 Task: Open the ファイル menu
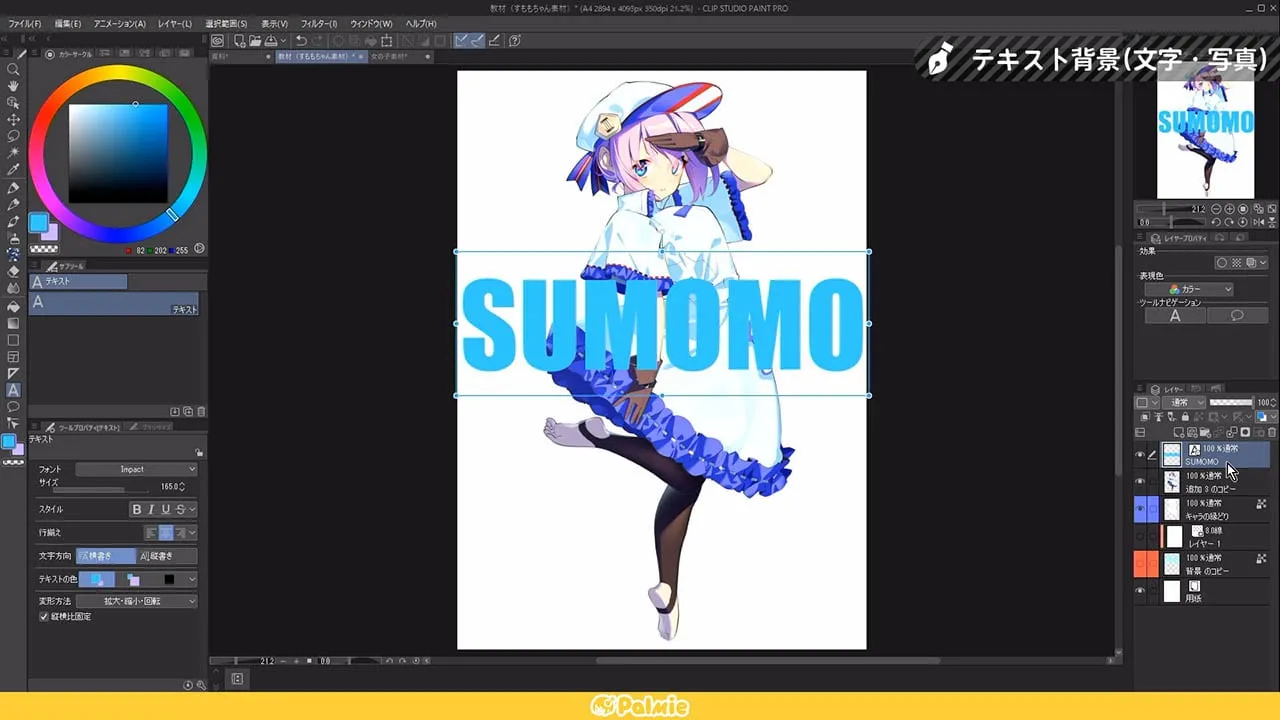pos(22,23)
